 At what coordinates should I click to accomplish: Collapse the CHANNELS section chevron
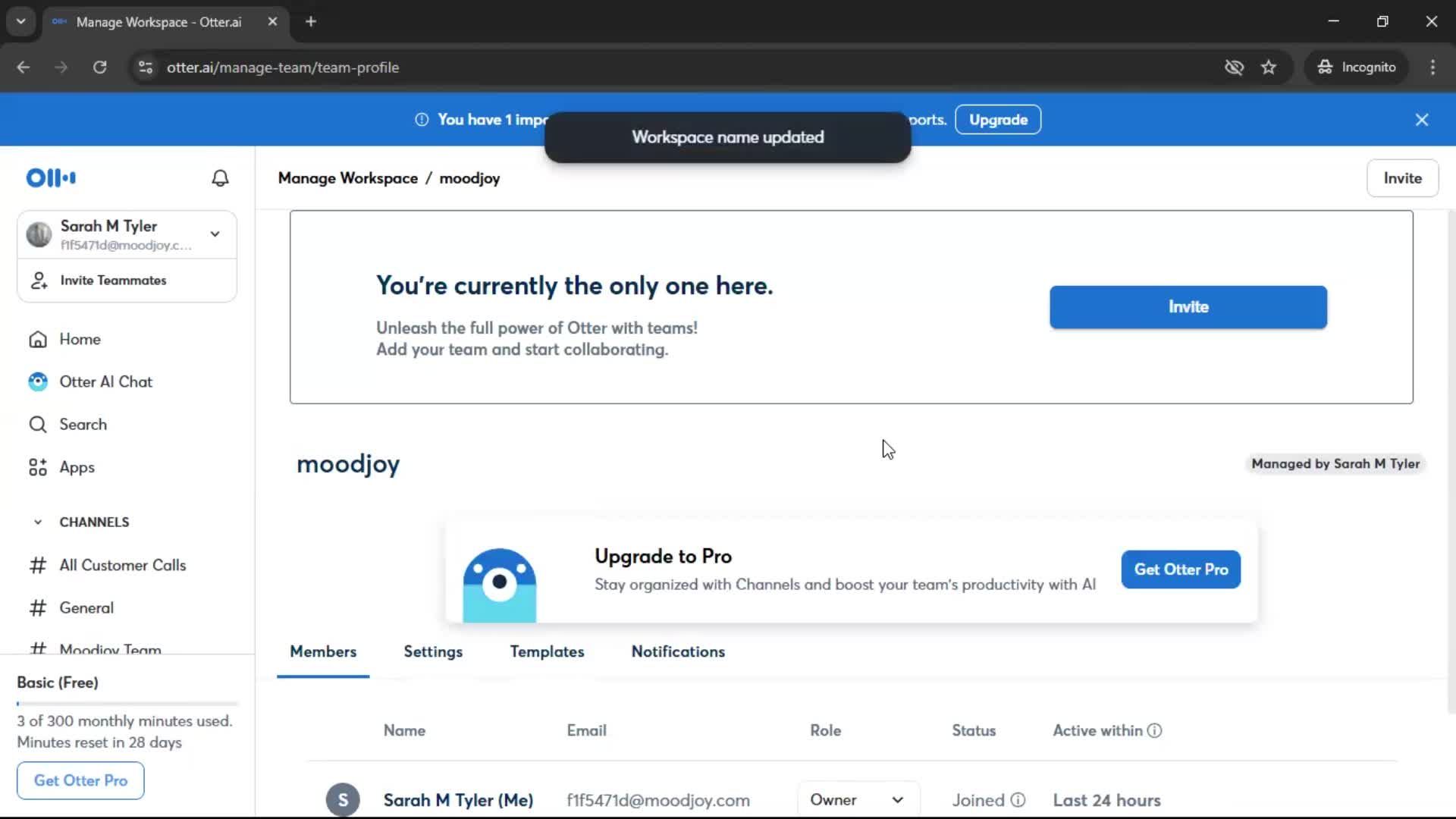point(38,522)
